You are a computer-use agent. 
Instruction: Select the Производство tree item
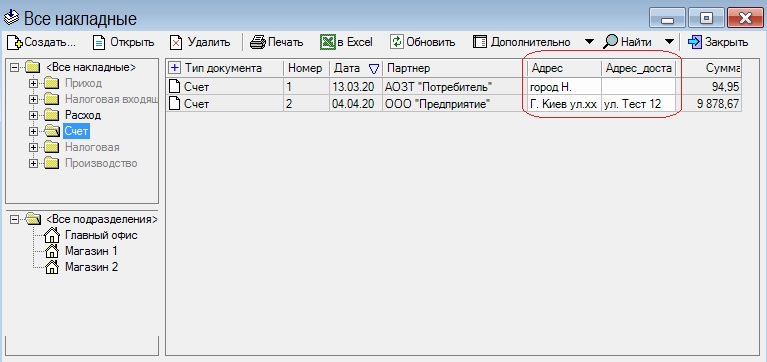(x=101, y=163)
